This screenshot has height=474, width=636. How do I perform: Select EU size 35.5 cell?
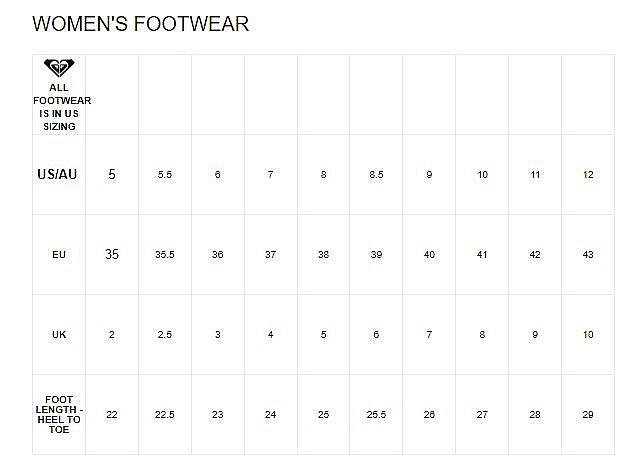point(165,254)
